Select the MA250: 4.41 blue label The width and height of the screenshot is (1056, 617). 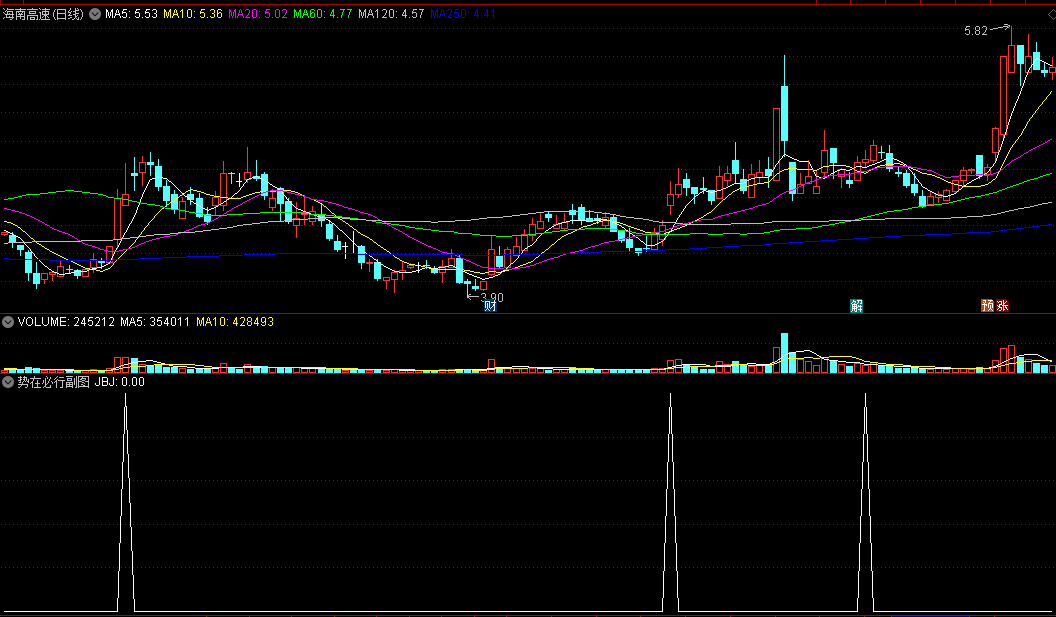click(x=463, y=13)
